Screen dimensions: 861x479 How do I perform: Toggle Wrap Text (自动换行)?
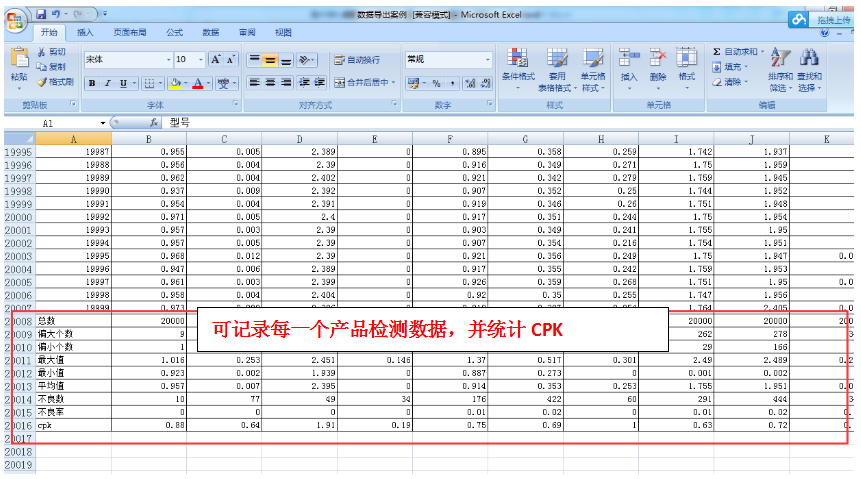point(356,60)
